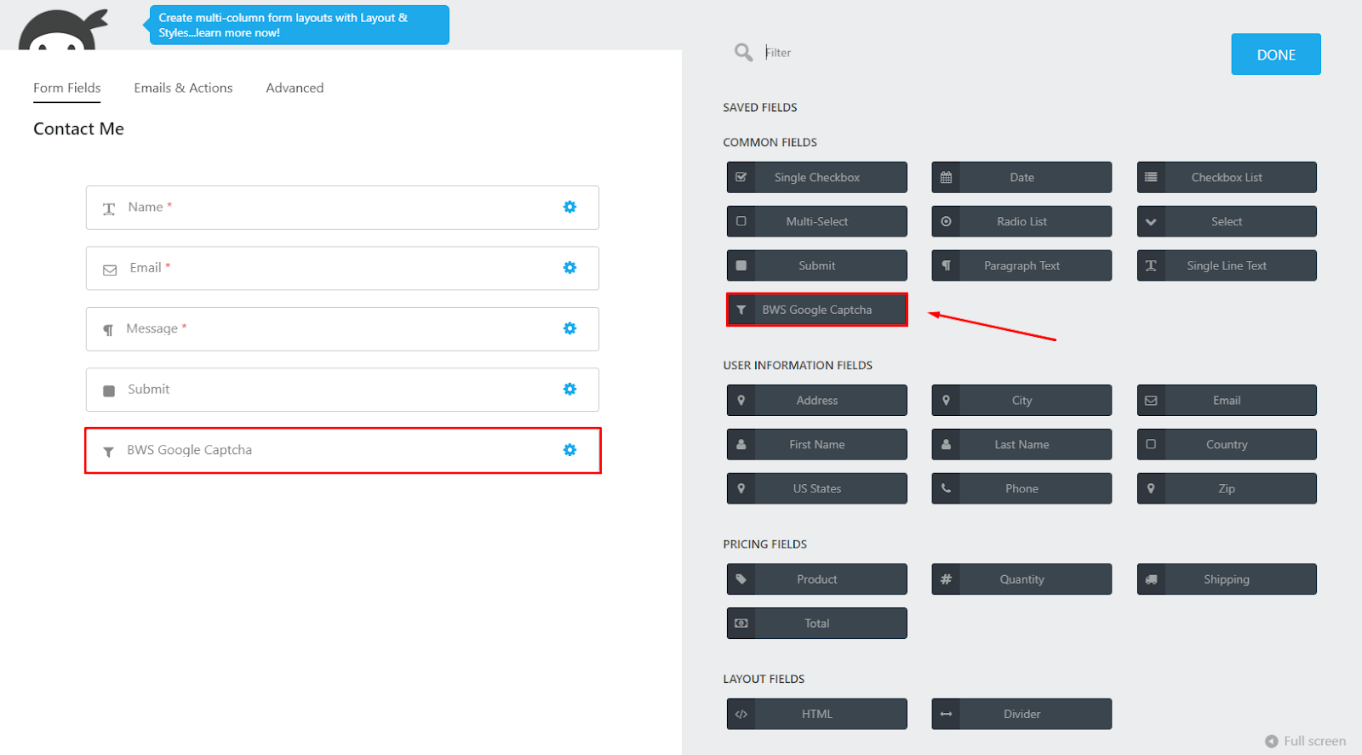1362x755 pixels.
Task: Open settings gear for BWS Google Captcha field
Action: click(569, 450)
